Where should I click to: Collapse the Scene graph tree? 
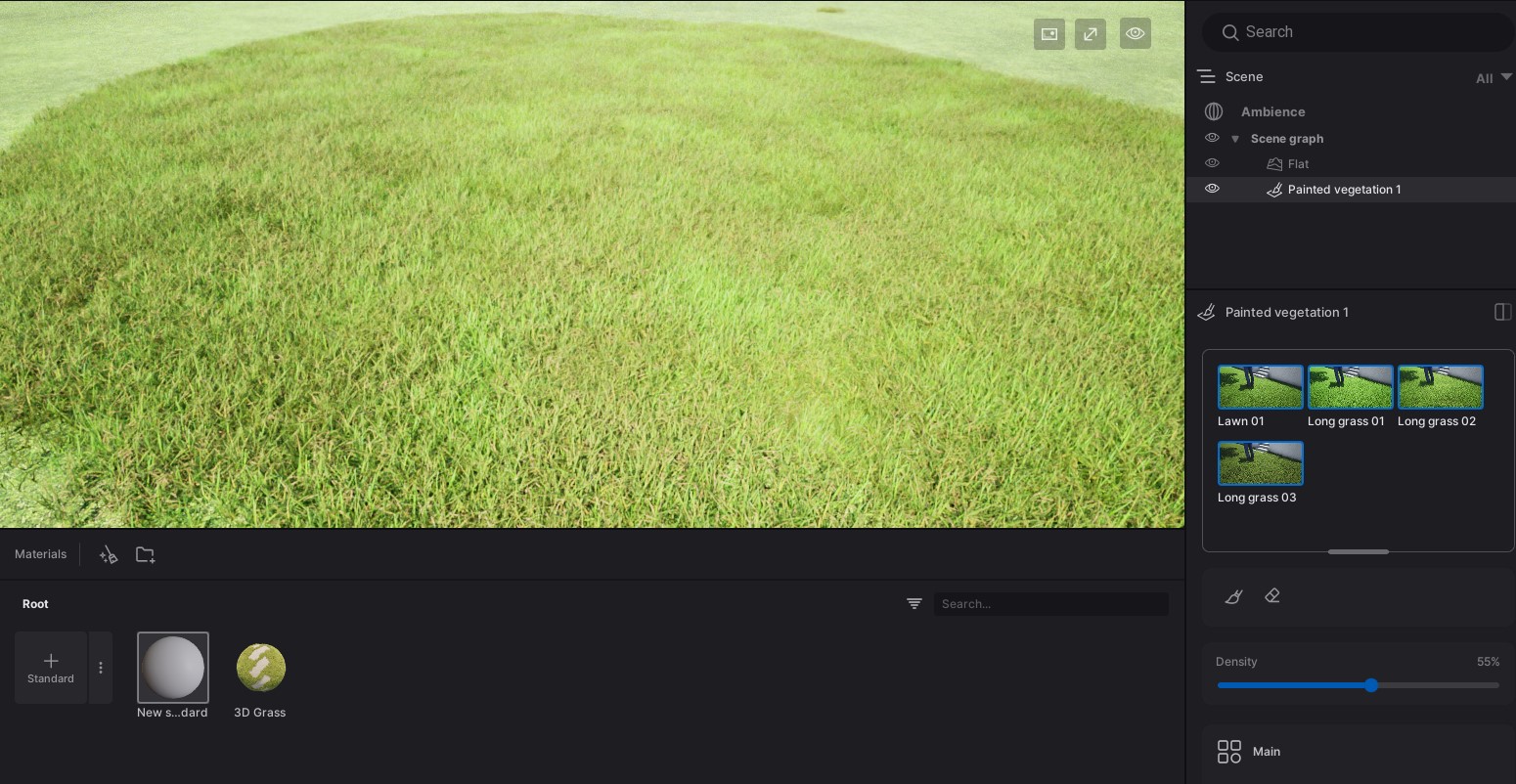coord(1235,139)
